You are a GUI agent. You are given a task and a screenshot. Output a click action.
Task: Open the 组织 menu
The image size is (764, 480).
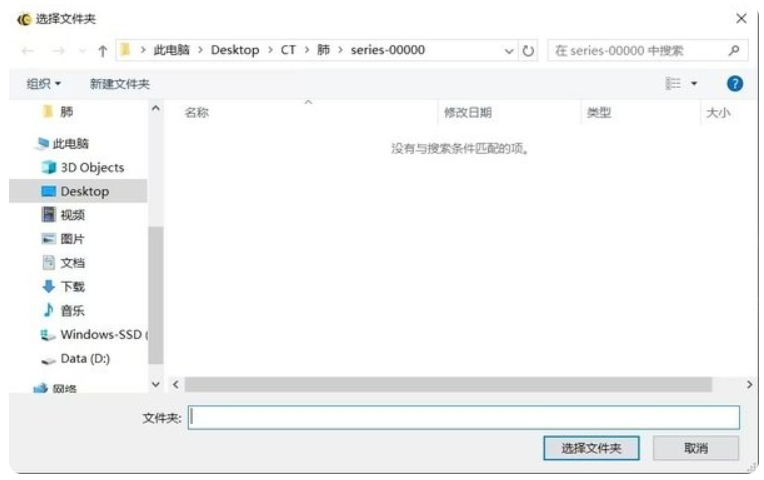click(43, 84)
